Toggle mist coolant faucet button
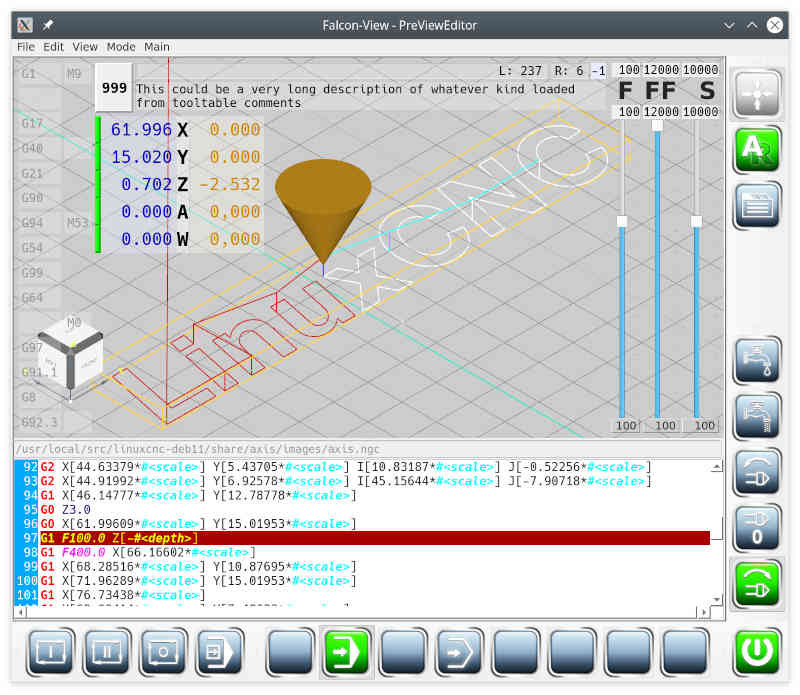 [x=757, y=360]
